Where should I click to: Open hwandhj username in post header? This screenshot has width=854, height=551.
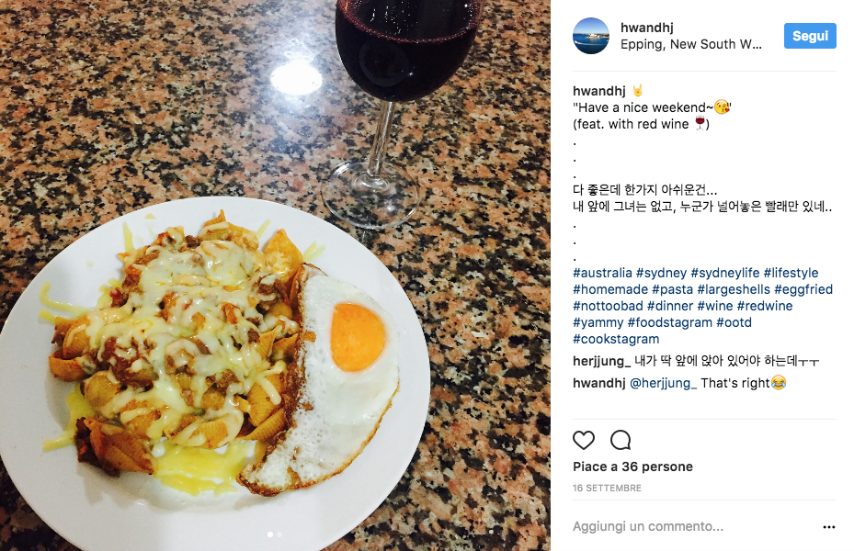646,27
